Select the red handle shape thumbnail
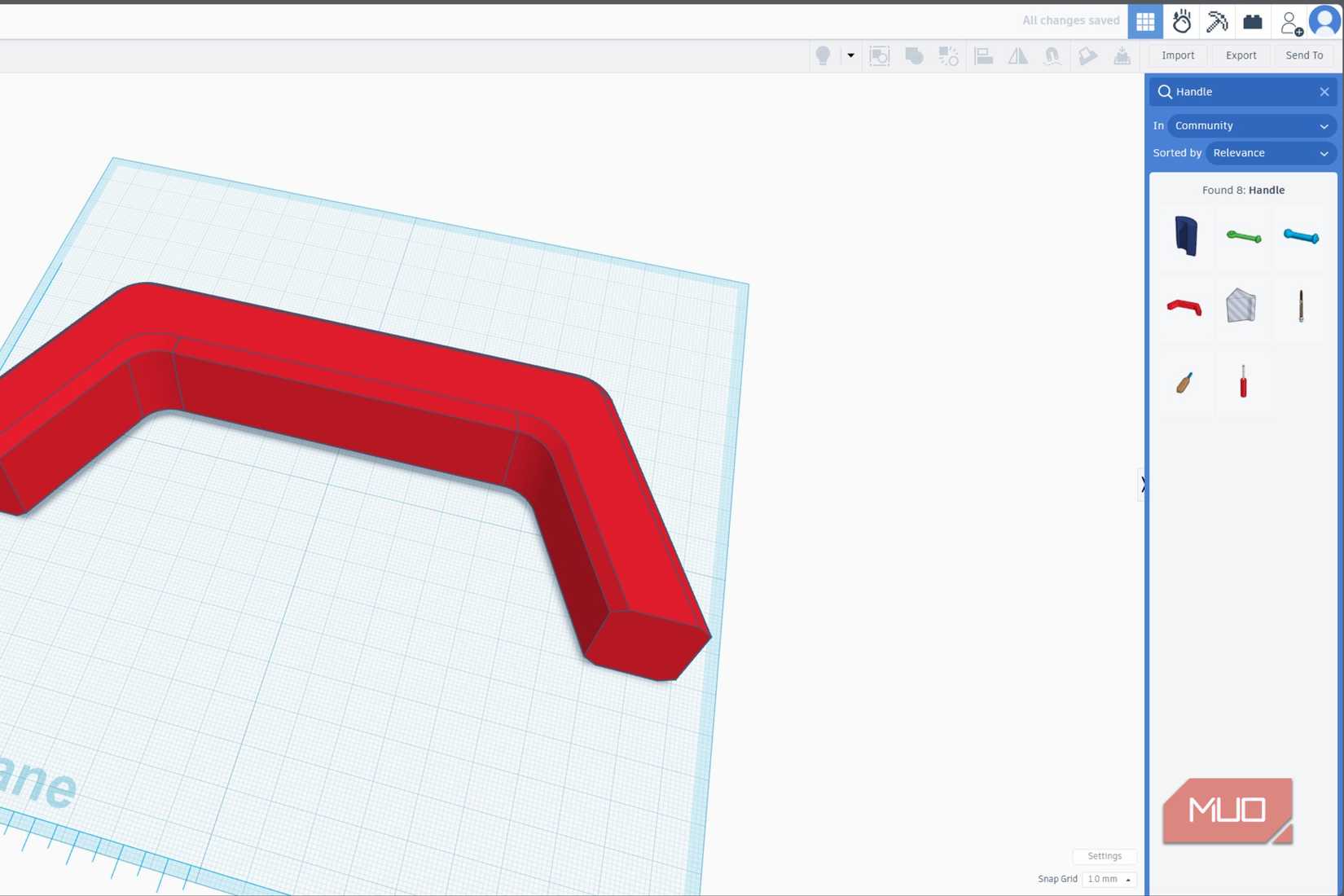Viewport: 1344px width, 896px height. coord(1184,307)
